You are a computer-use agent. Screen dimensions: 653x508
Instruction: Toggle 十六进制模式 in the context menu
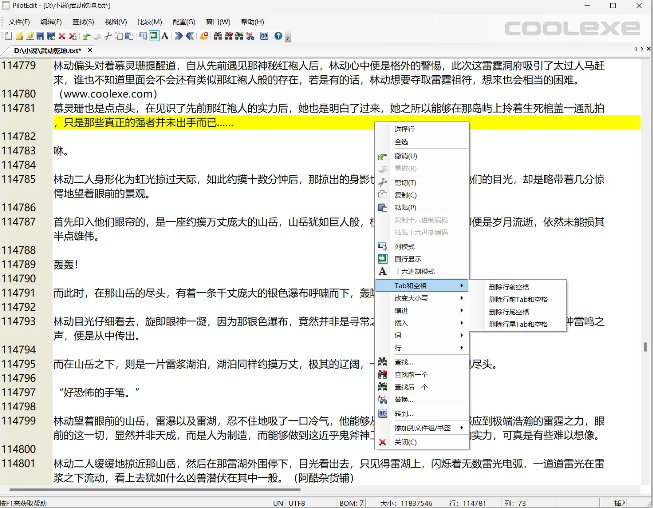[x=422, y=271]
